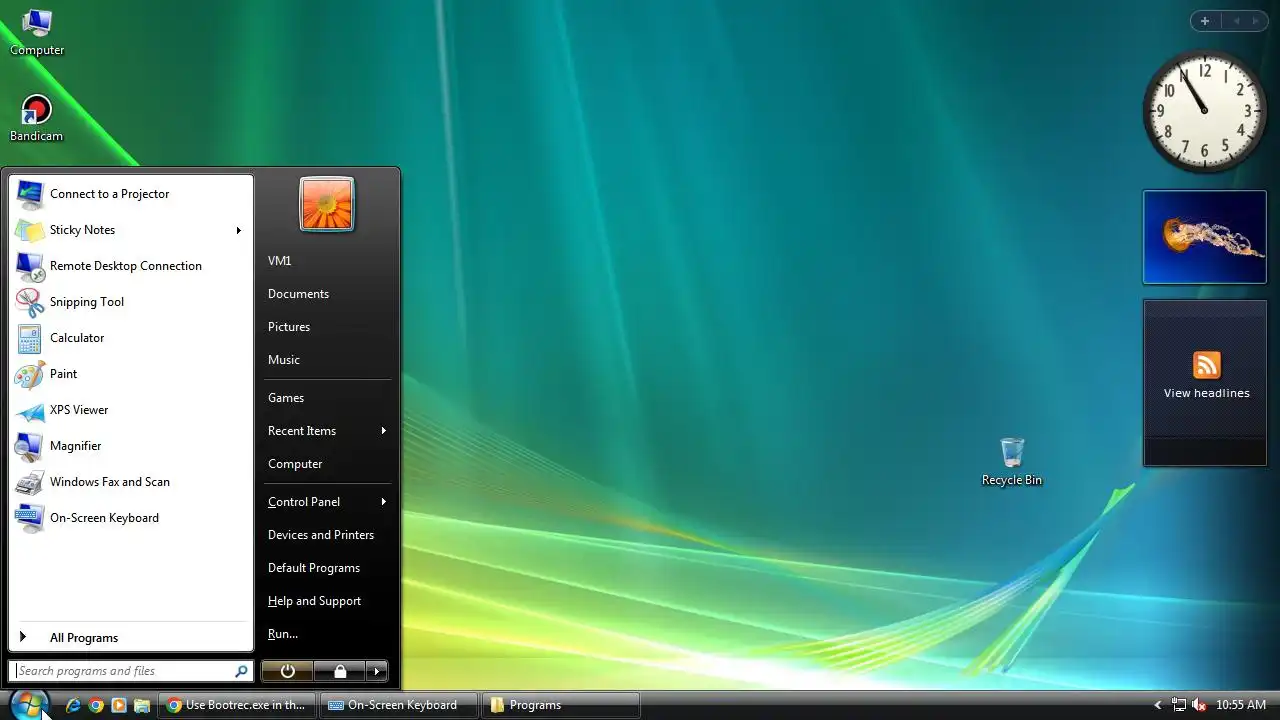The image size is (1280, 720).
Task: Open Pictures folder in Start menu
Action: tap(327, 327)
